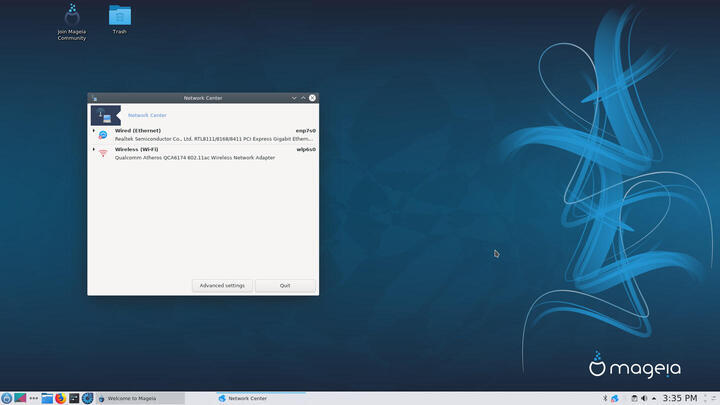Launch the file manager from the taskbar

pyautogui.click(x=47, y=398)
